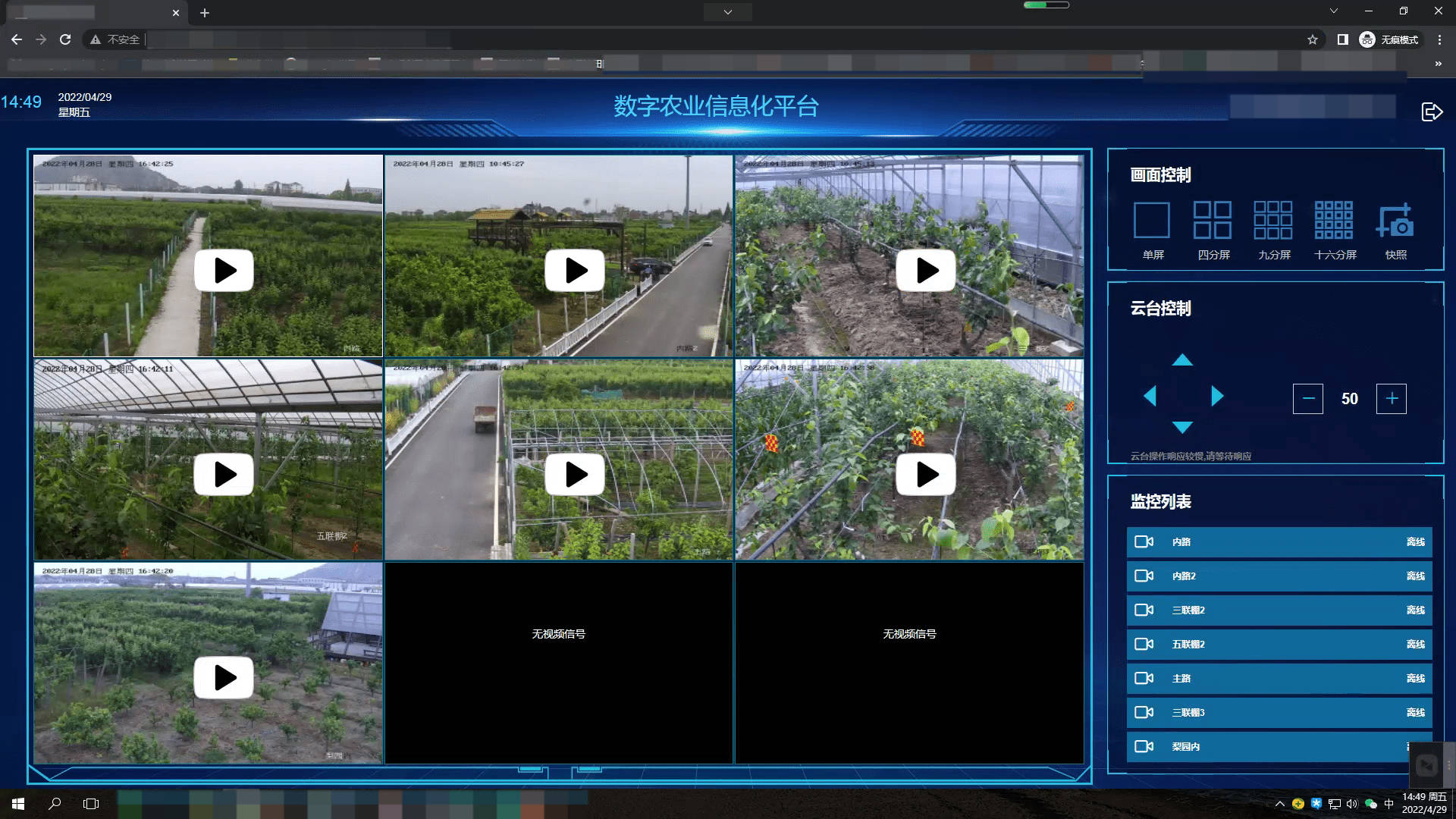
Task: Open the tab search dropdown chevron
Action: coord(1333,11)
